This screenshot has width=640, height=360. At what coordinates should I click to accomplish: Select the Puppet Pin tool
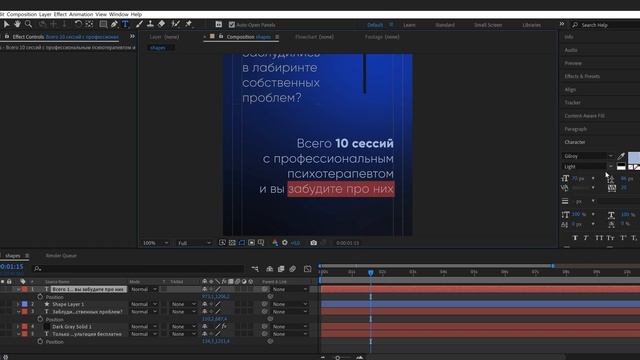[189, 24]
